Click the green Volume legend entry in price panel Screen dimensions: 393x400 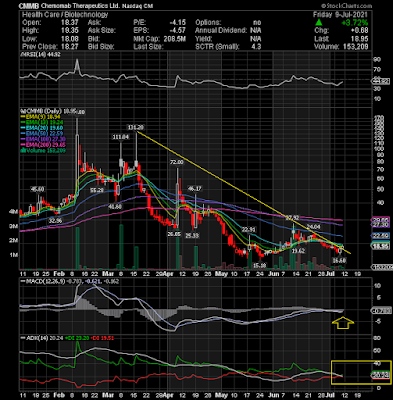[x=43, y=151]
